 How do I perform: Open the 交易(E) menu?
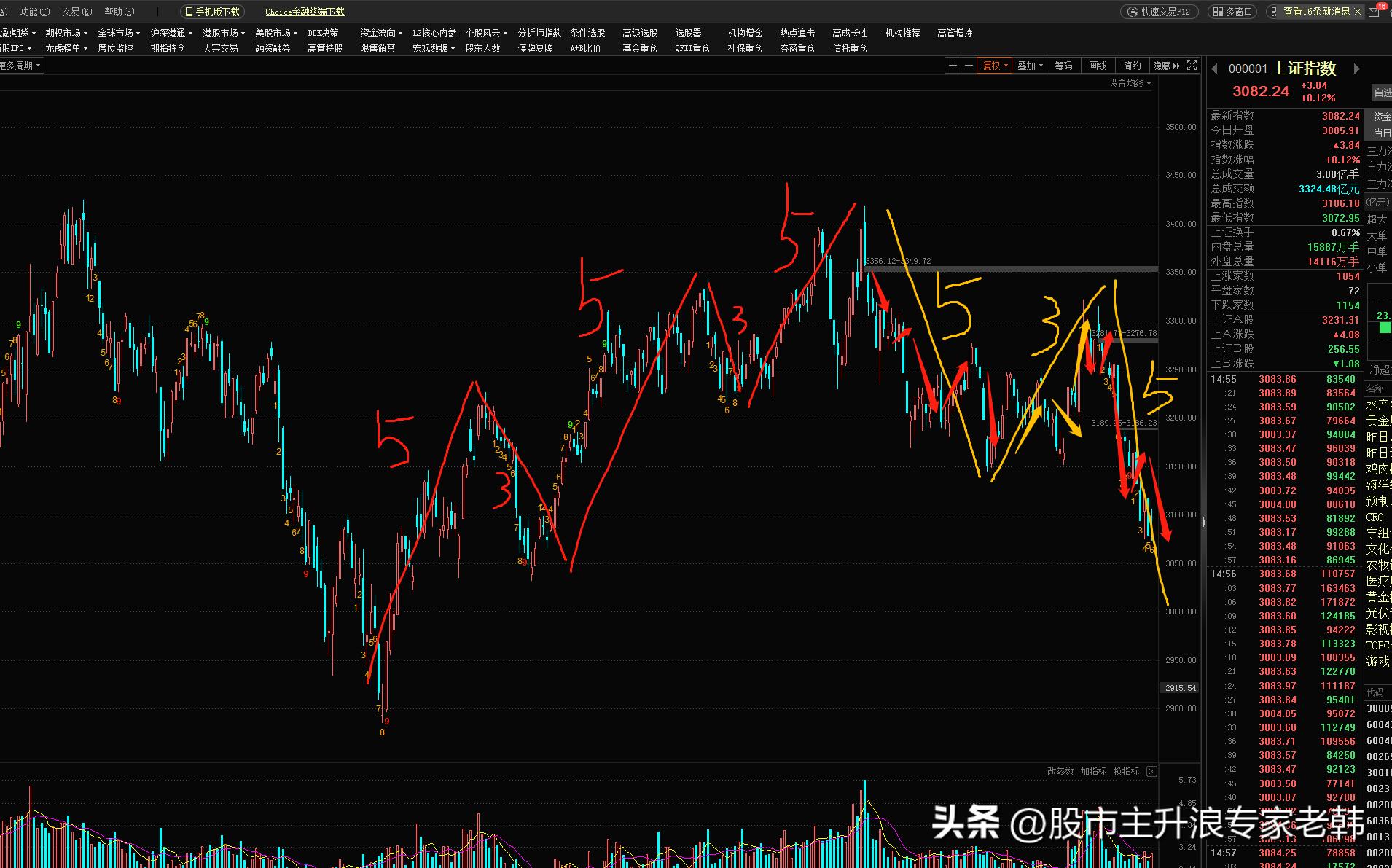[77, 12]
